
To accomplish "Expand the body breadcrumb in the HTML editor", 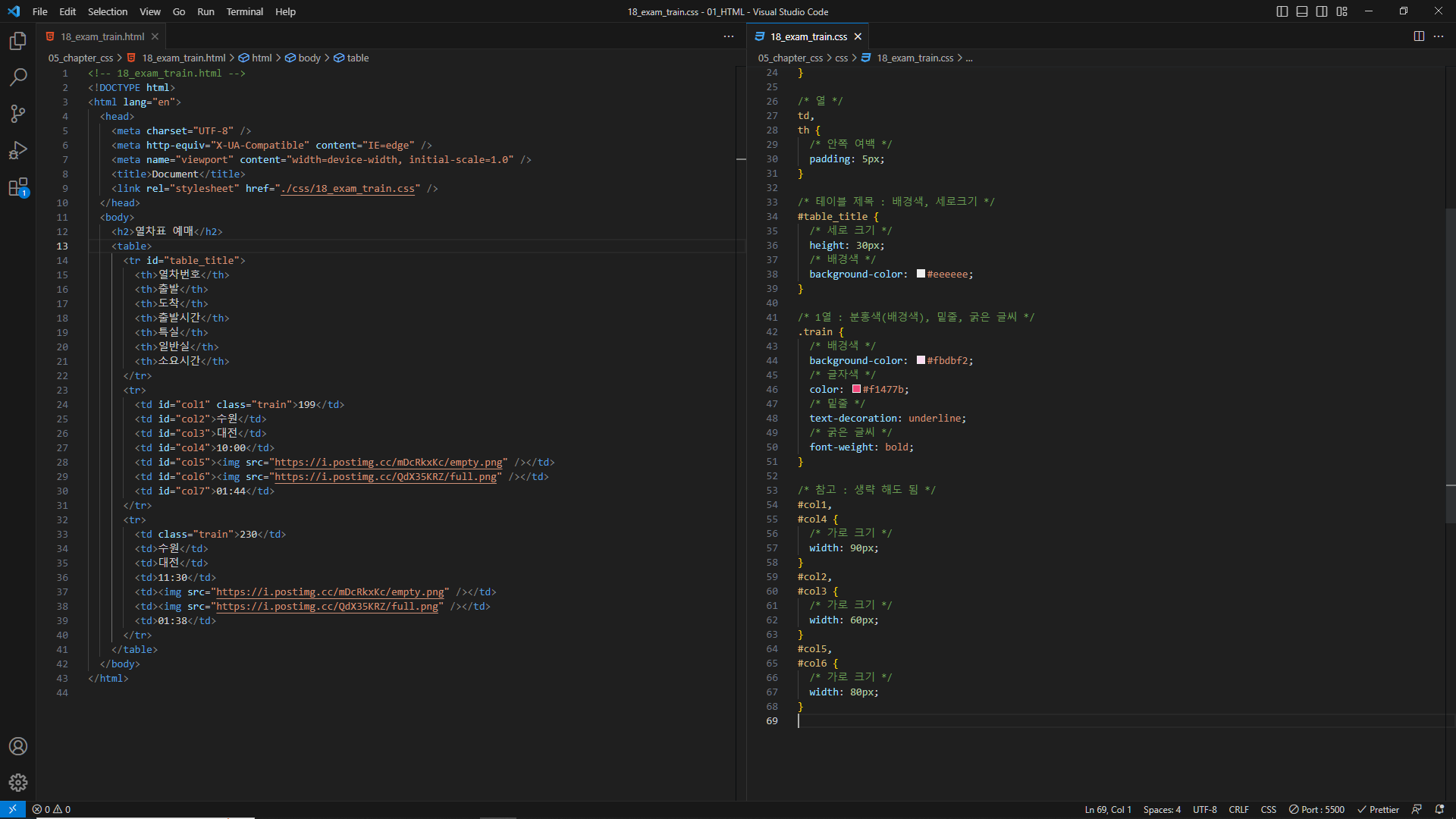I will [x=309, y=58].
